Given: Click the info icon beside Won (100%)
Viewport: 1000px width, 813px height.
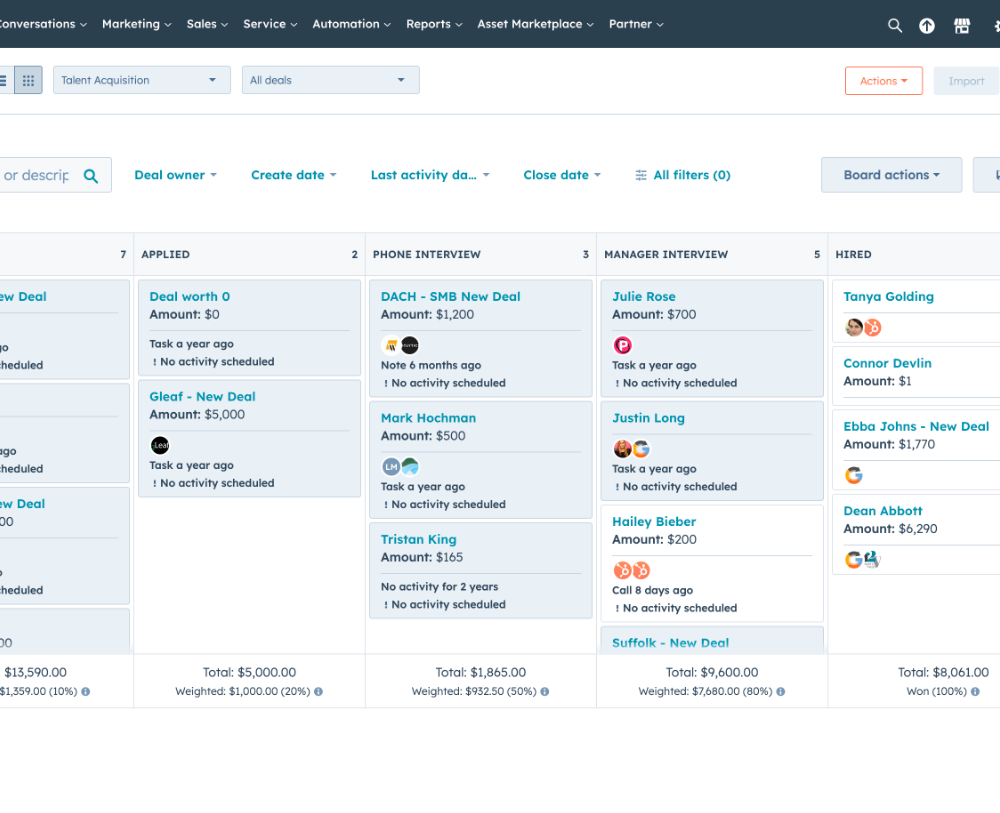Looking at the screenshot, I should click(x=975, y=691).
